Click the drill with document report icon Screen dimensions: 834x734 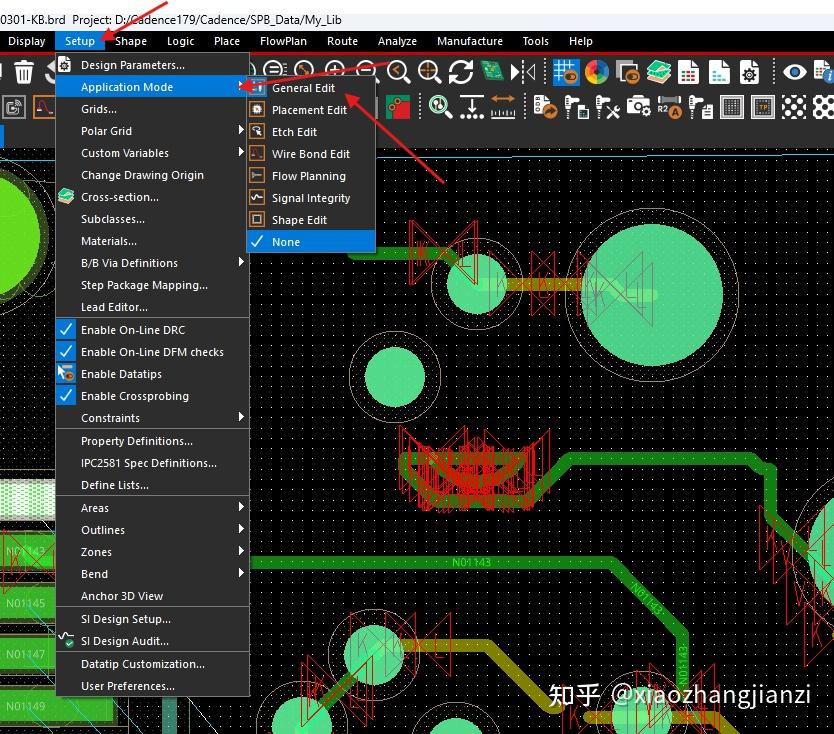[x=700, y=107]
